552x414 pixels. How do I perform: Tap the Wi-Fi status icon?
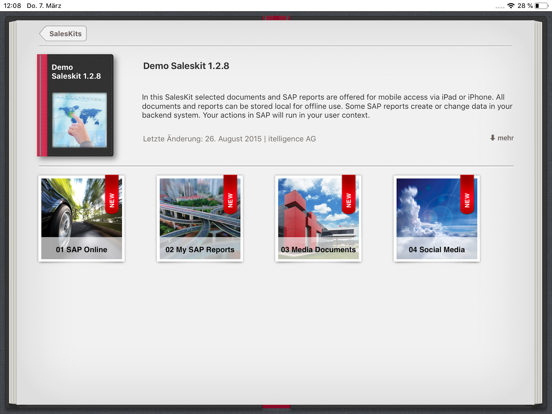point(510,6)
